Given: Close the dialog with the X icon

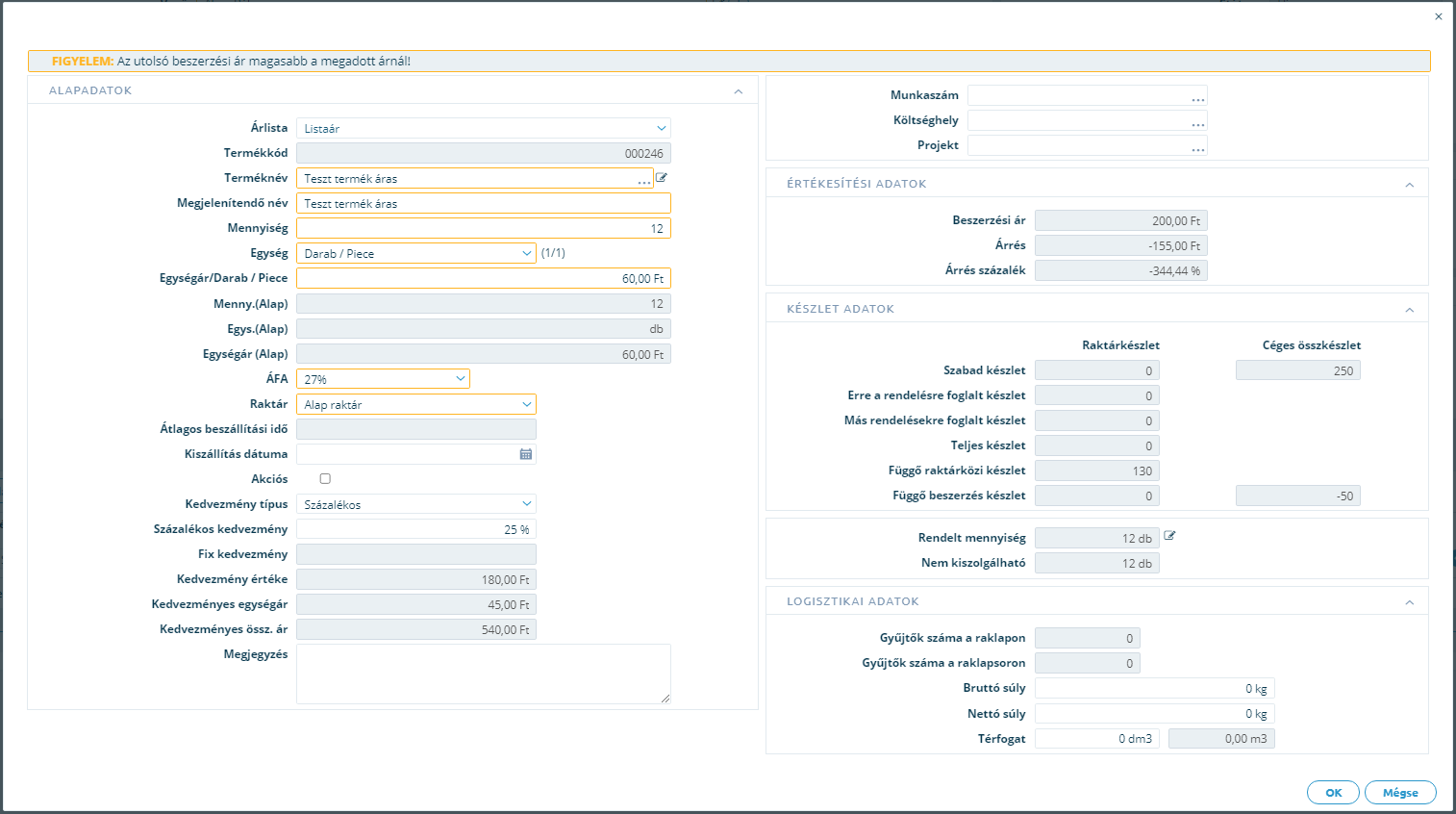Looking at the screenshot, I should pos(1439,16).
